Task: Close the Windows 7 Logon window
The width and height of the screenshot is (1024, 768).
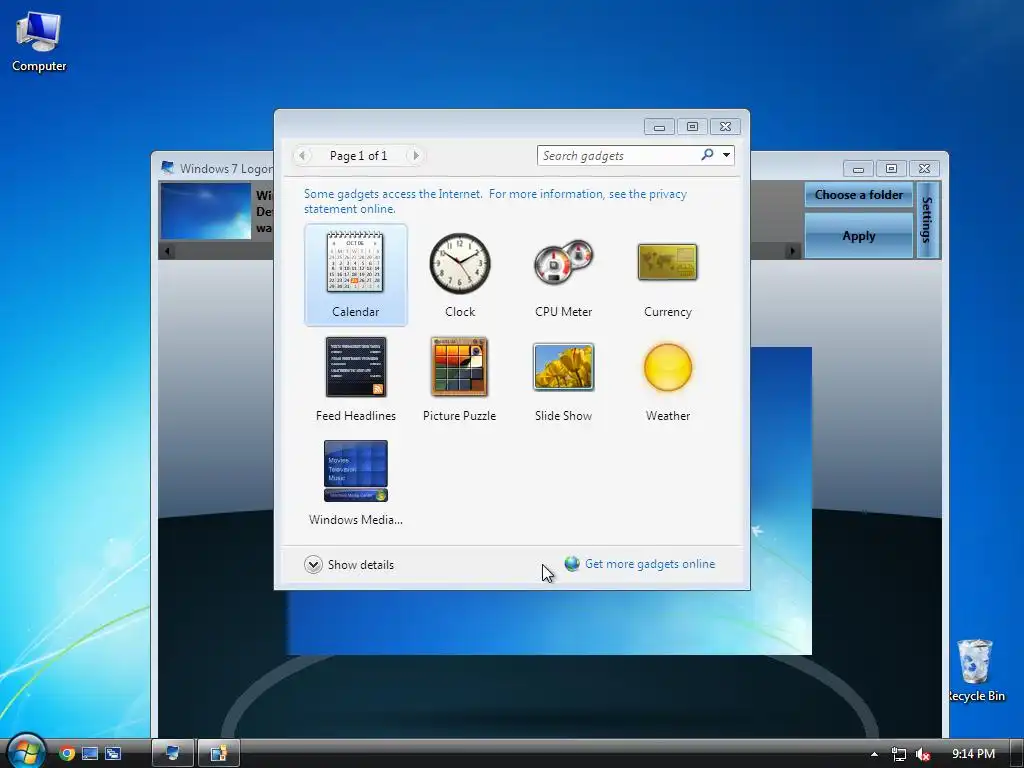Action: [924, 168]
